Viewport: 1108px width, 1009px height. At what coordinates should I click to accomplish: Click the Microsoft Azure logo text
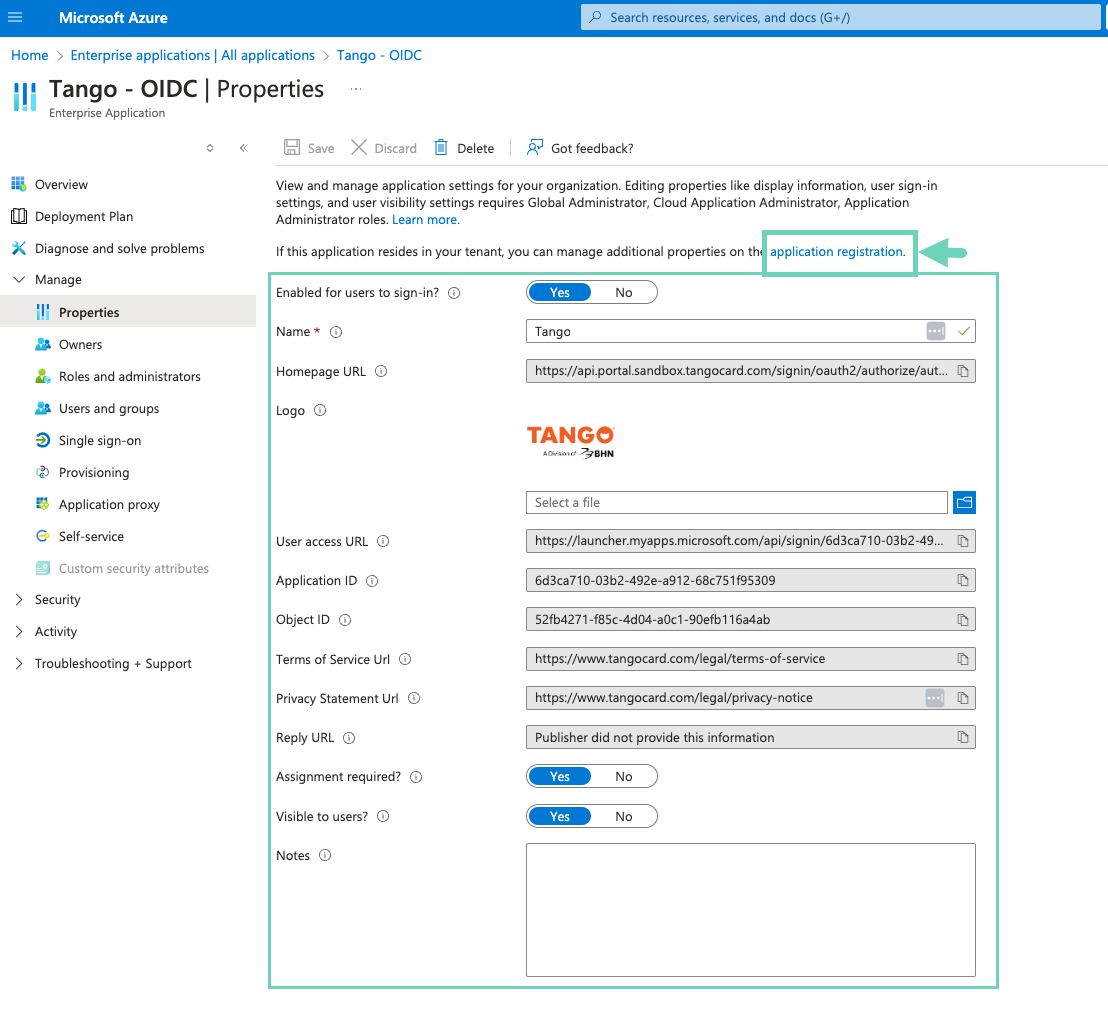[113, 18]
